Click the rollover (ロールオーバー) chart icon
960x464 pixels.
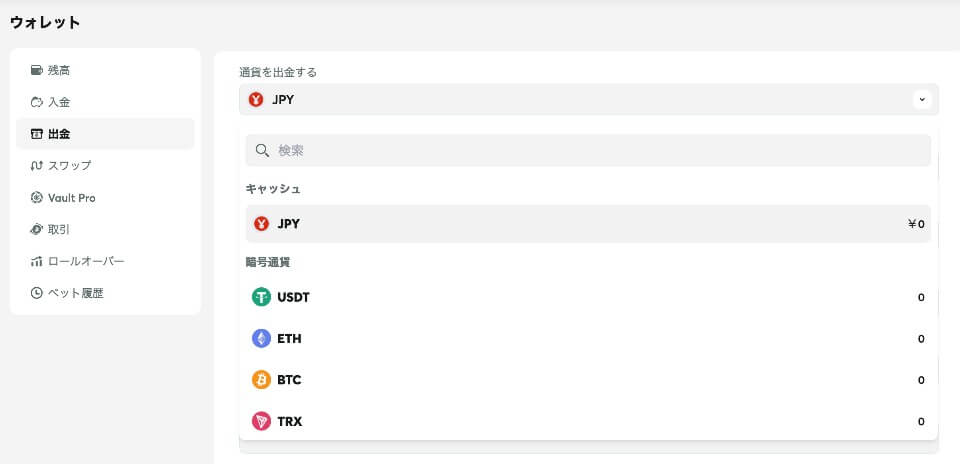point(37,262)
